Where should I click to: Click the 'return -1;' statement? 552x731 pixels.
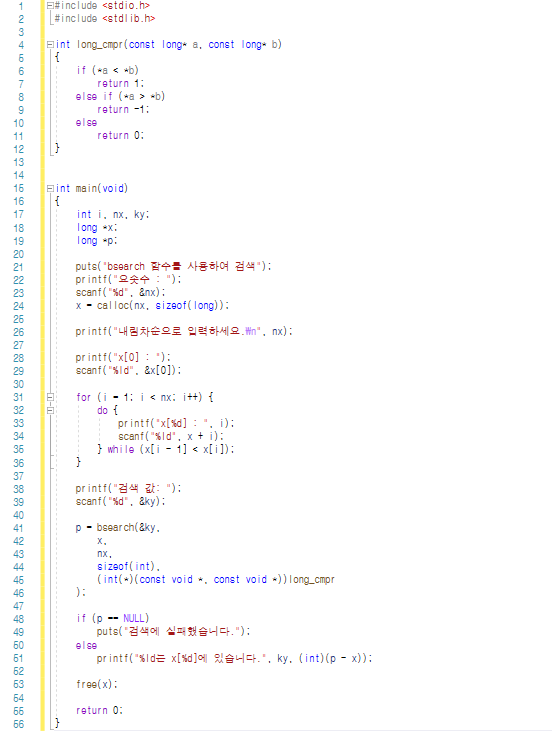click(123, 110)
